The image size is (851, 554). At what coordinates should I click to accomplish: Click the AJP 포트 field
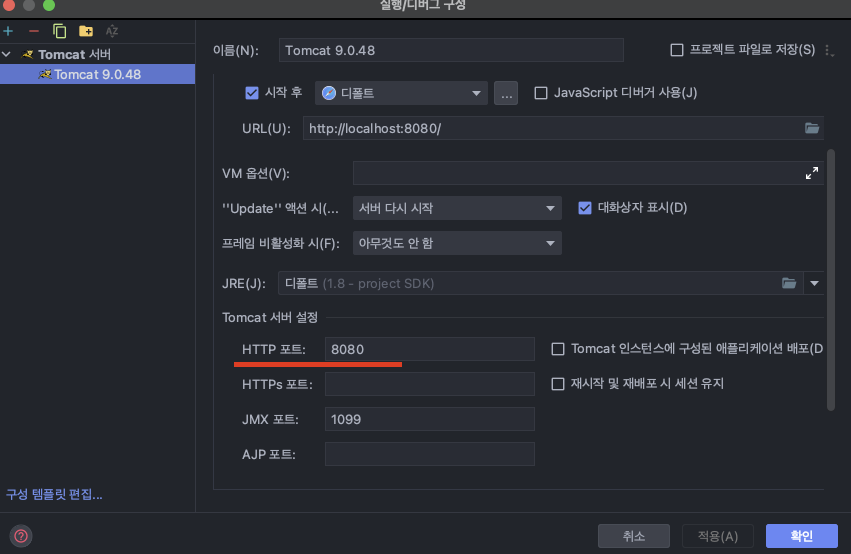(430, 454)
